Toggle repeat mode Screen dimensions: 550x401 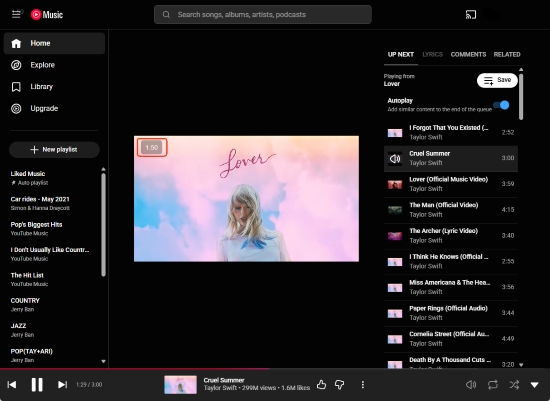[492, 385]
